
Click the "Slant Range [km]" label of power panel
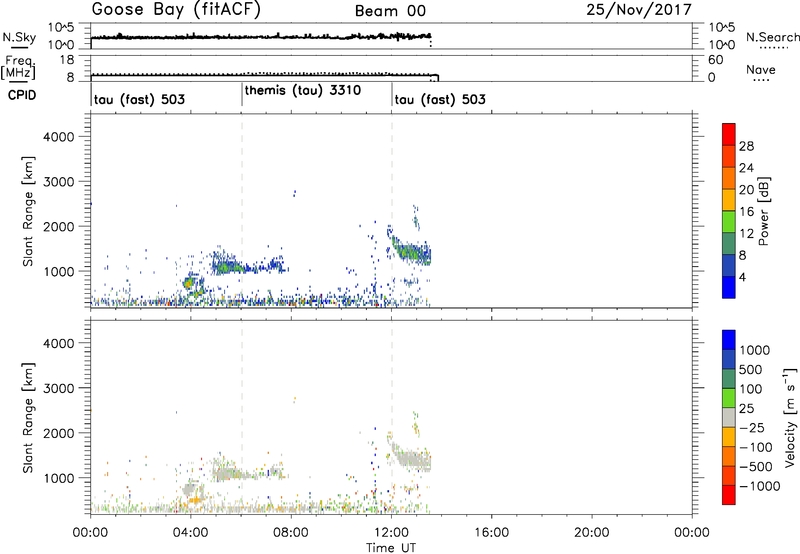click(x=28, y=211)
